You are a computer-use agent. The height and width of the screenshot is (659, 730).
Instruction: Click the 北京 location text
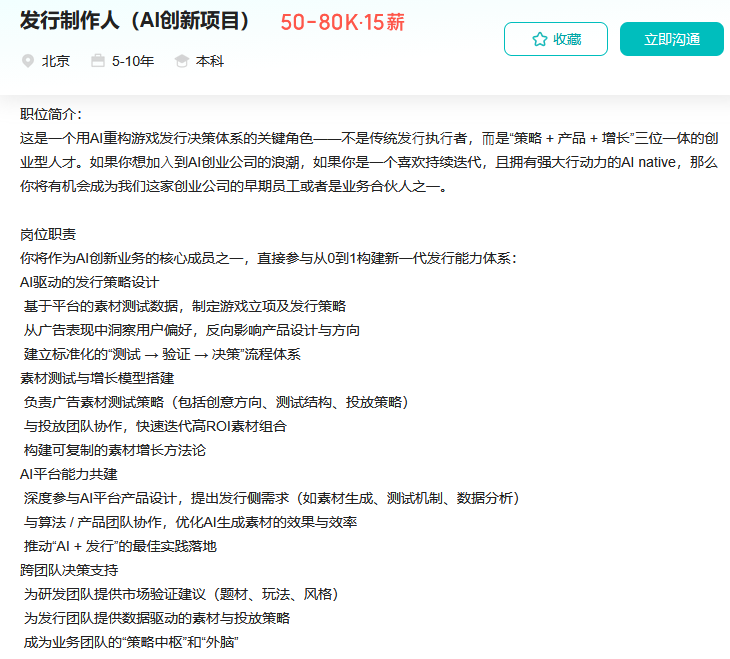point(56,61)
